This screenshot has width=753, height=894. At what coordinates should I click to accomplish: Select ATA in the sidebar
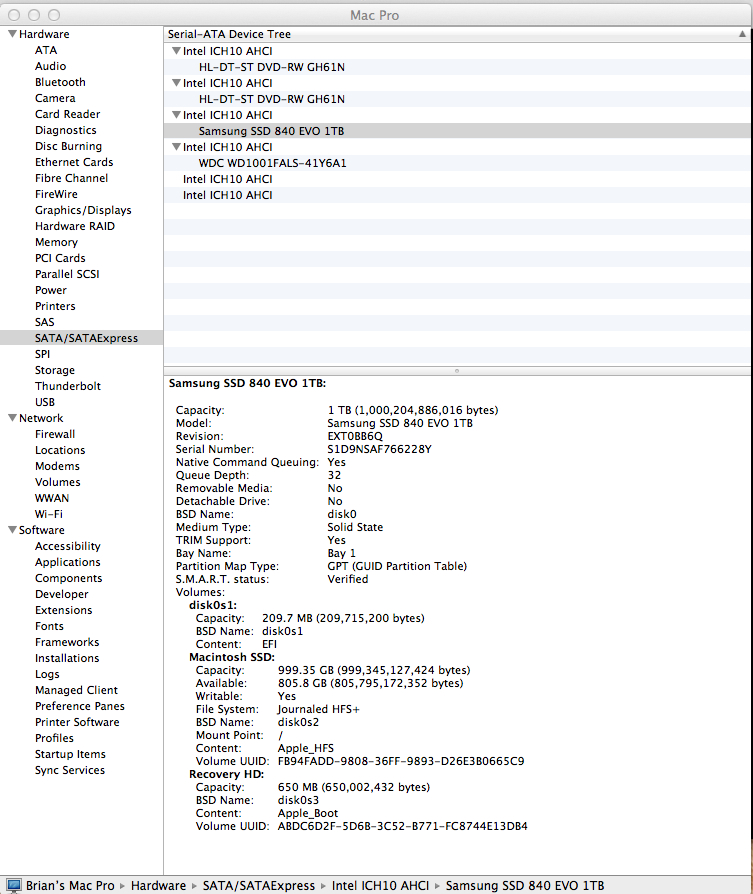(x=46, y=50)
